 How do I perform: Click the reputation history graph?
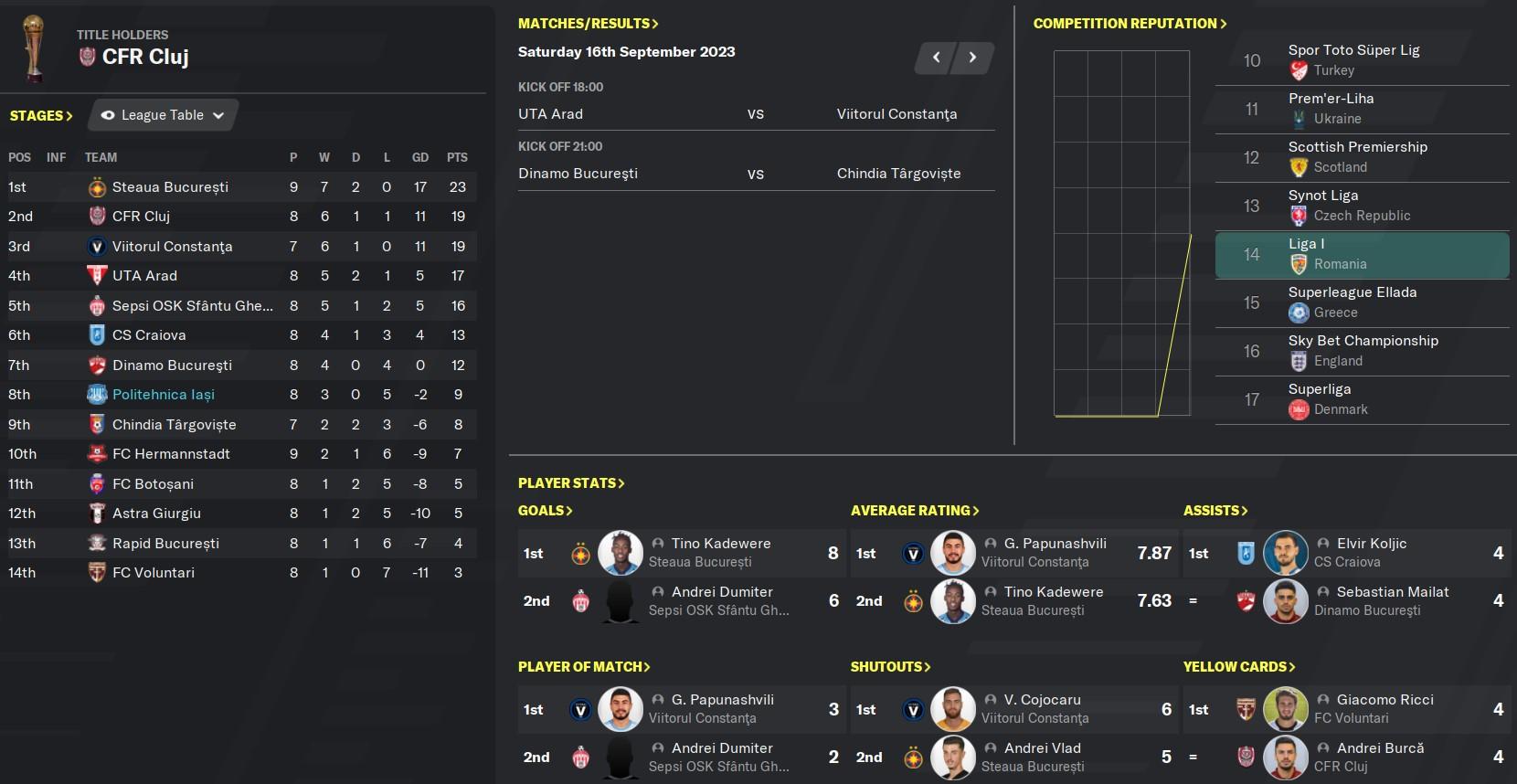click(x=1122, y=234)
